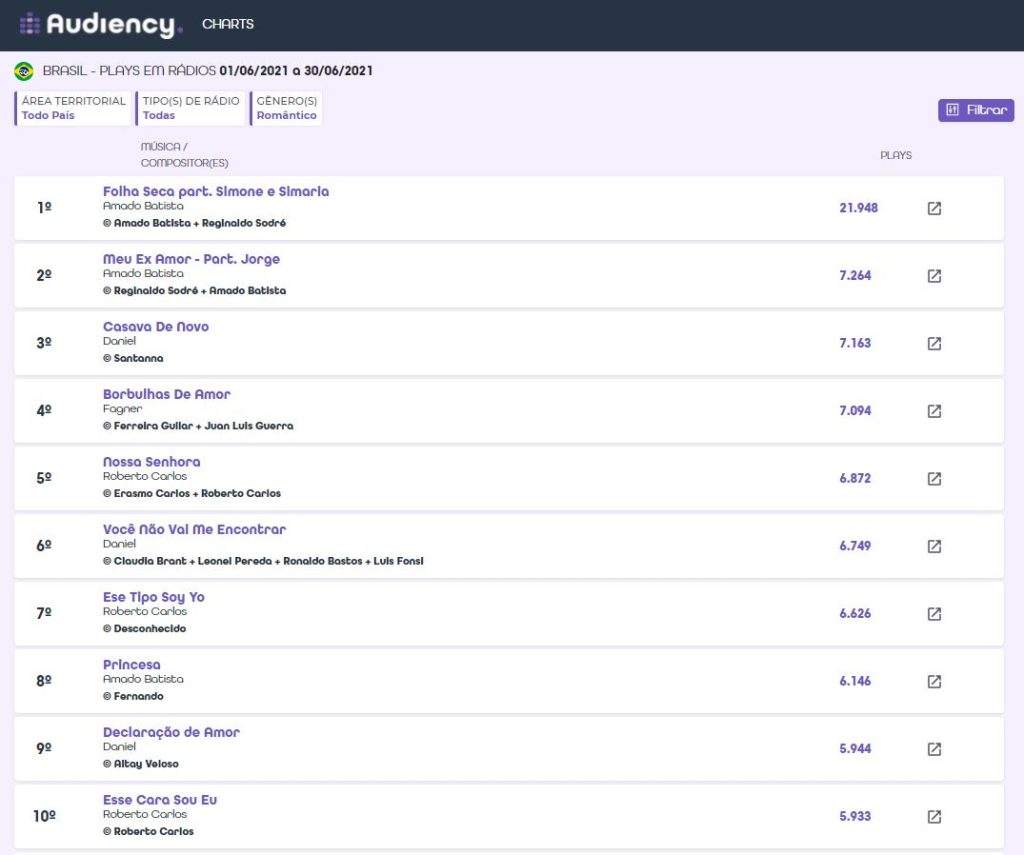Open the Área Territorial filter

72,108
